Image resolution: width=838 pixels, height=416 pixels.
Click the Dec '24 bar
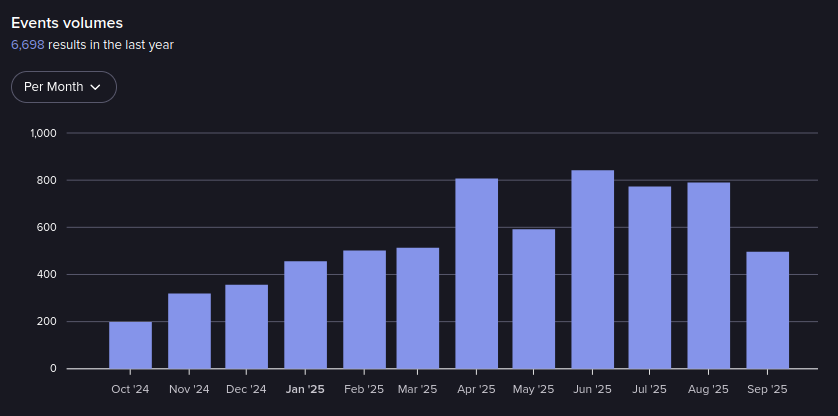246,327
